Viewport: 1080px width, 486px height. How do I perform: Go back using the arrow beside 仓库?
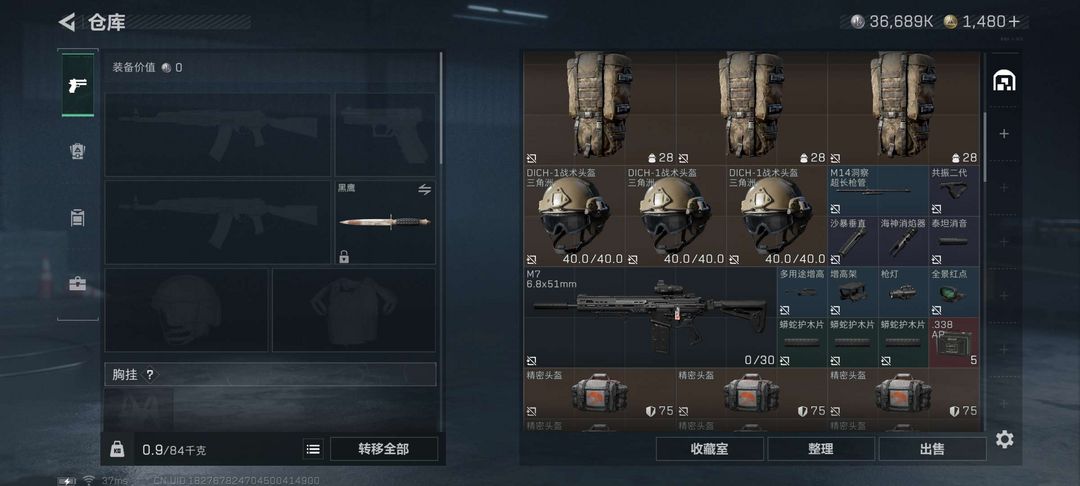point(67,22)
